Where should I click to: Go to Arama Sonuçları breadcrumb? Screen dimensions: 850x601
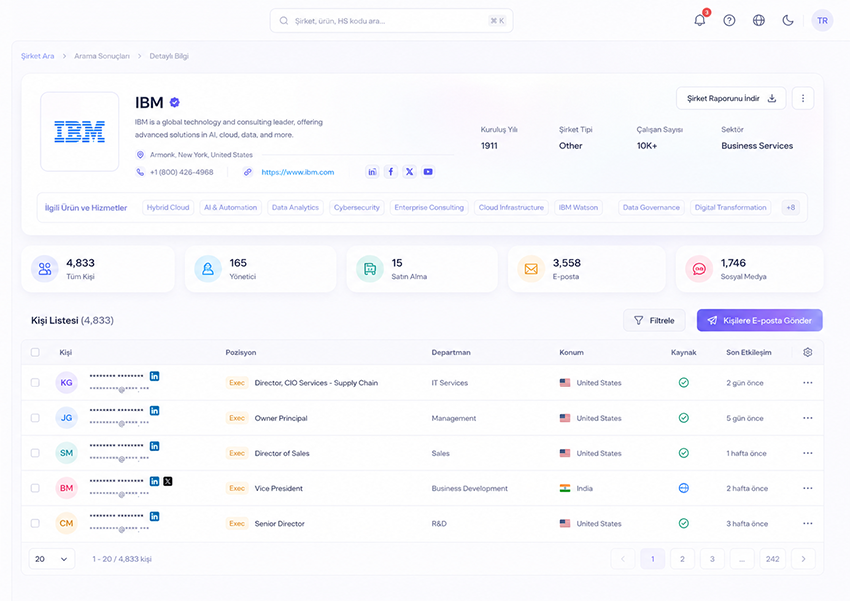point(102,56)
